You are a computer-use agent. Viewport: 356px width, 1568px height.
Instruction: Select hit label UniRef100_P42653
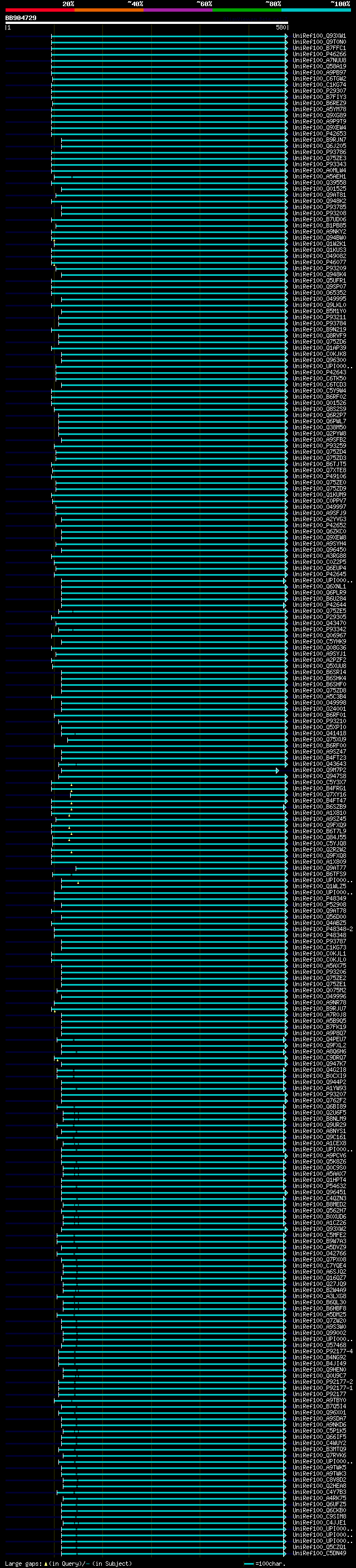[x=319, y=134]
